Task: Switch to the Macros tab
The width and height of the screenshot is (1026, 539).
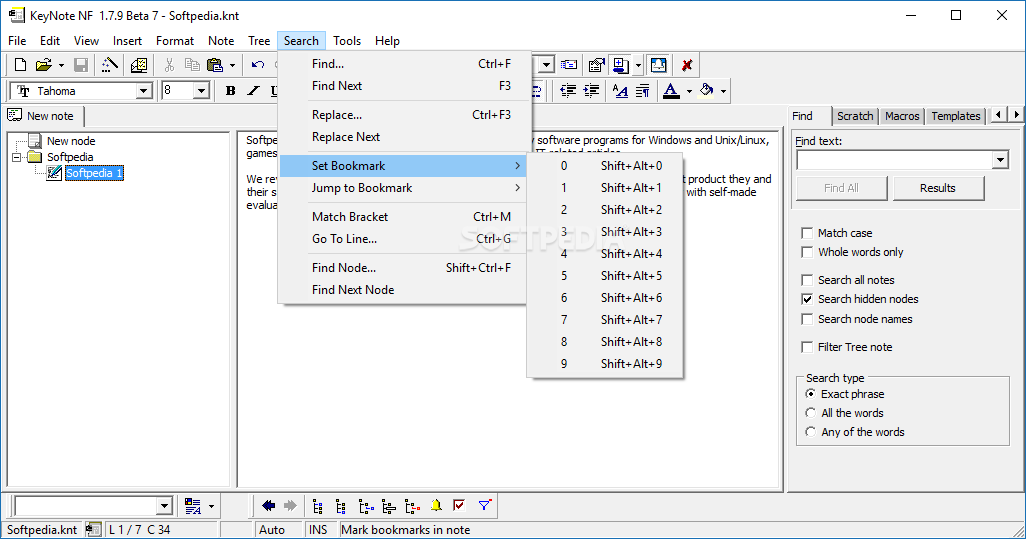Action: pos(902,116)
